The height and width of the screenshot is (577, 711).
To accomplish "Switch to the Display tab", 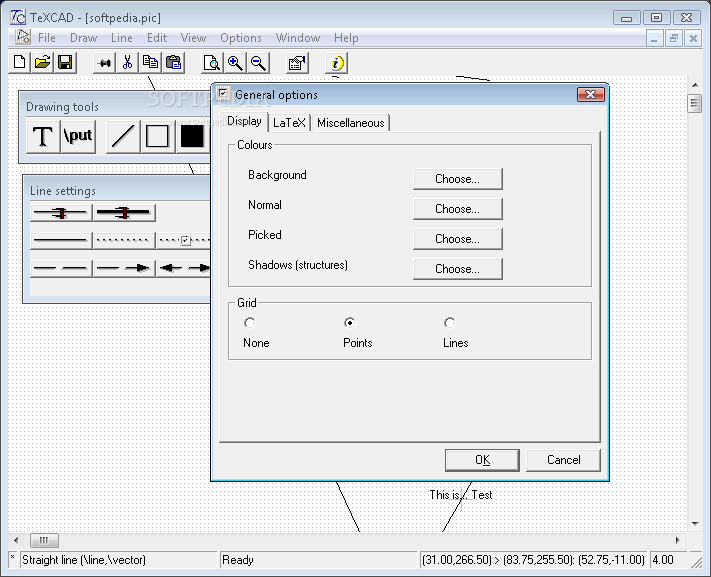I will pos(244,122).
